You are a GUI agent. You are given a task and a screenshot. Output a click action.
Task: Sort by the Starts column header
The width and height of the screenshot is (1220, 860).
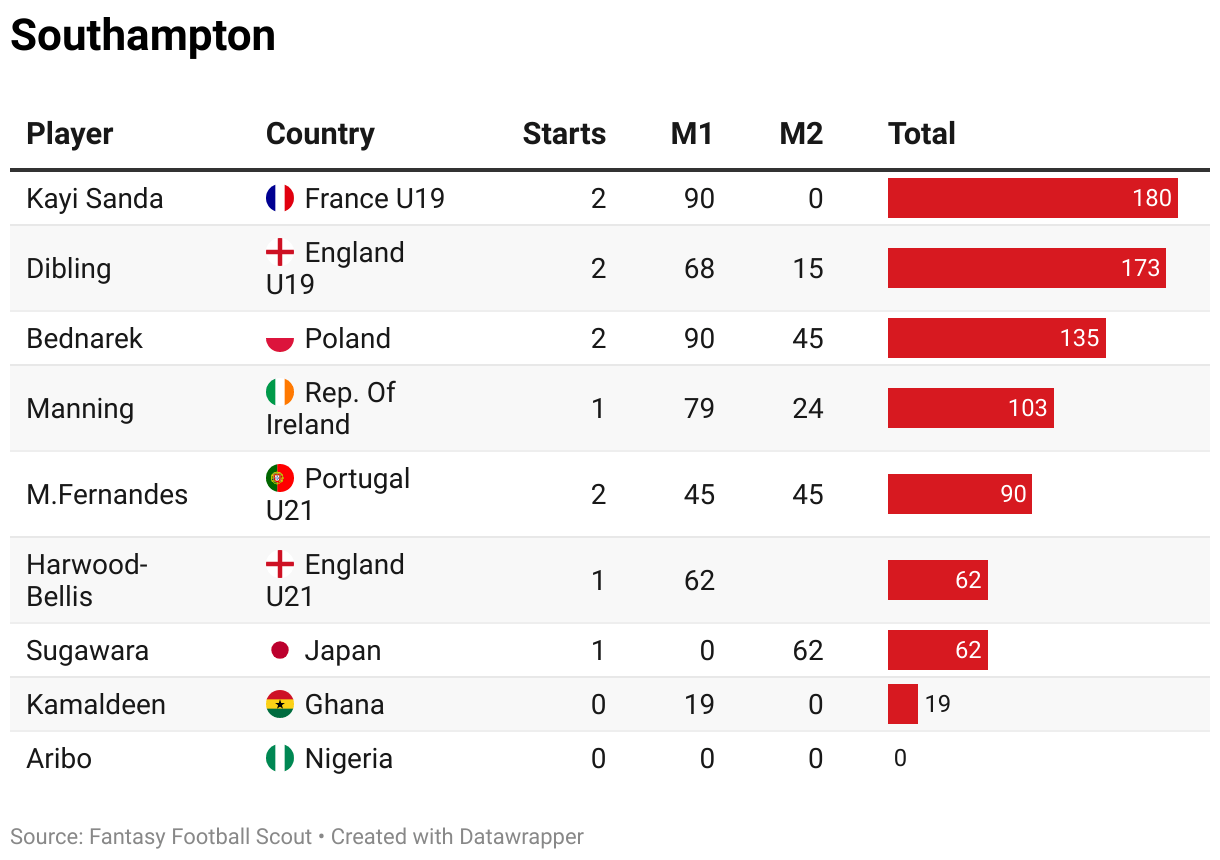coord(564,134)
